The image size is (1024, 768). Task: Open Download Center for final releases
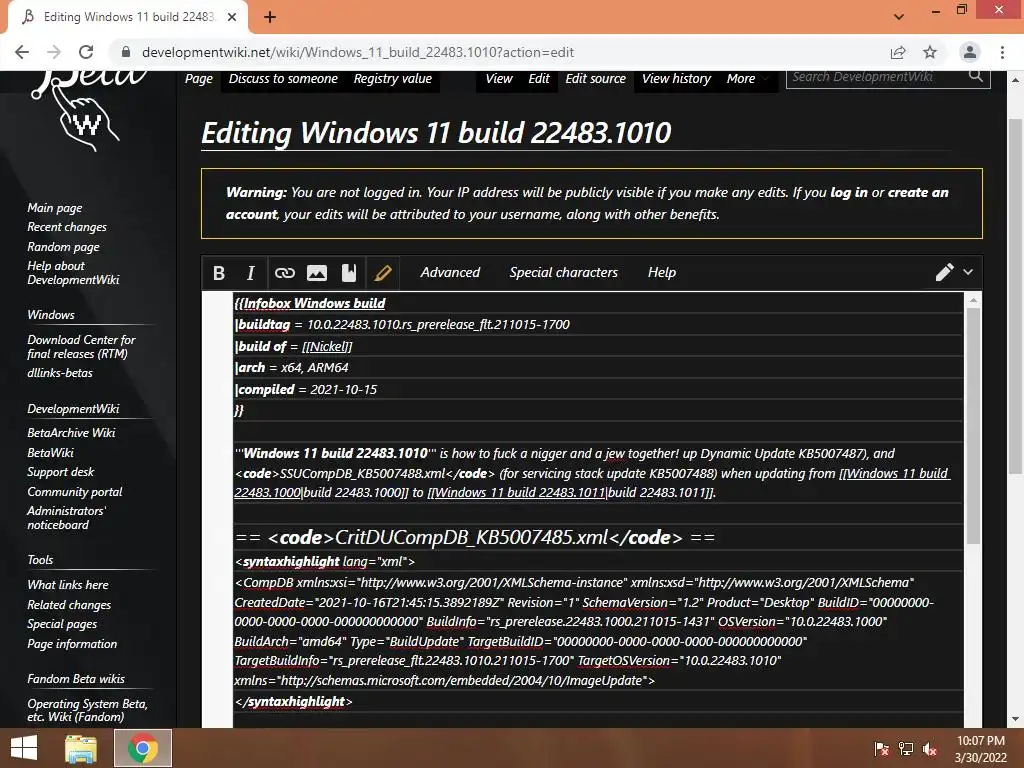pyautogui.click(x=81, y=346)
